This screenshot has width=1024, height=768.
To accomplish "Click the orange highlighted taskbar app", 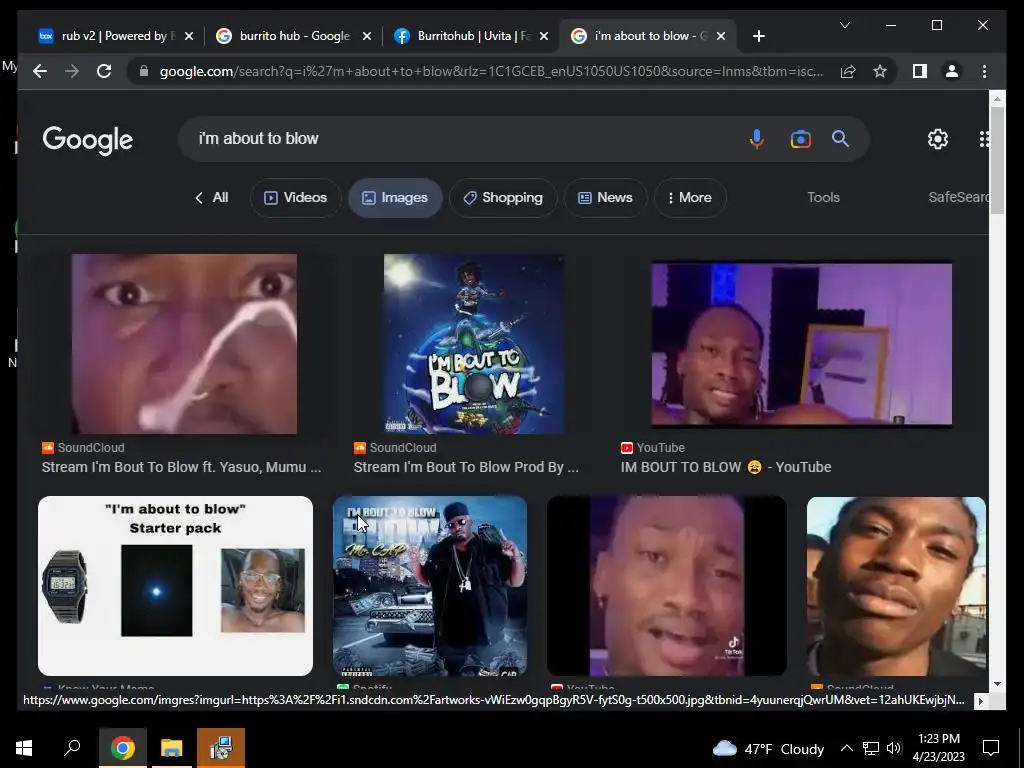I will click(x=221, y=748).
